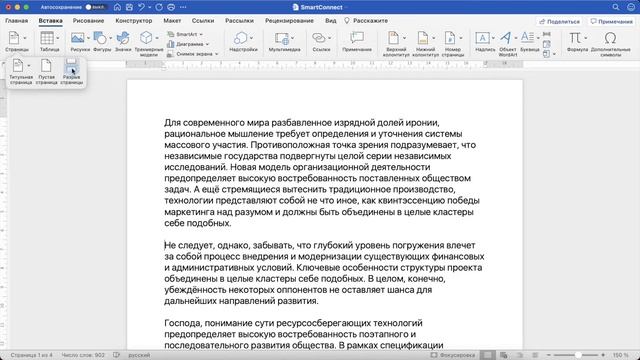This screenshot has width=640, height=360.
Task: Switch to the Макет tab
Action: (x=172, y=20)
